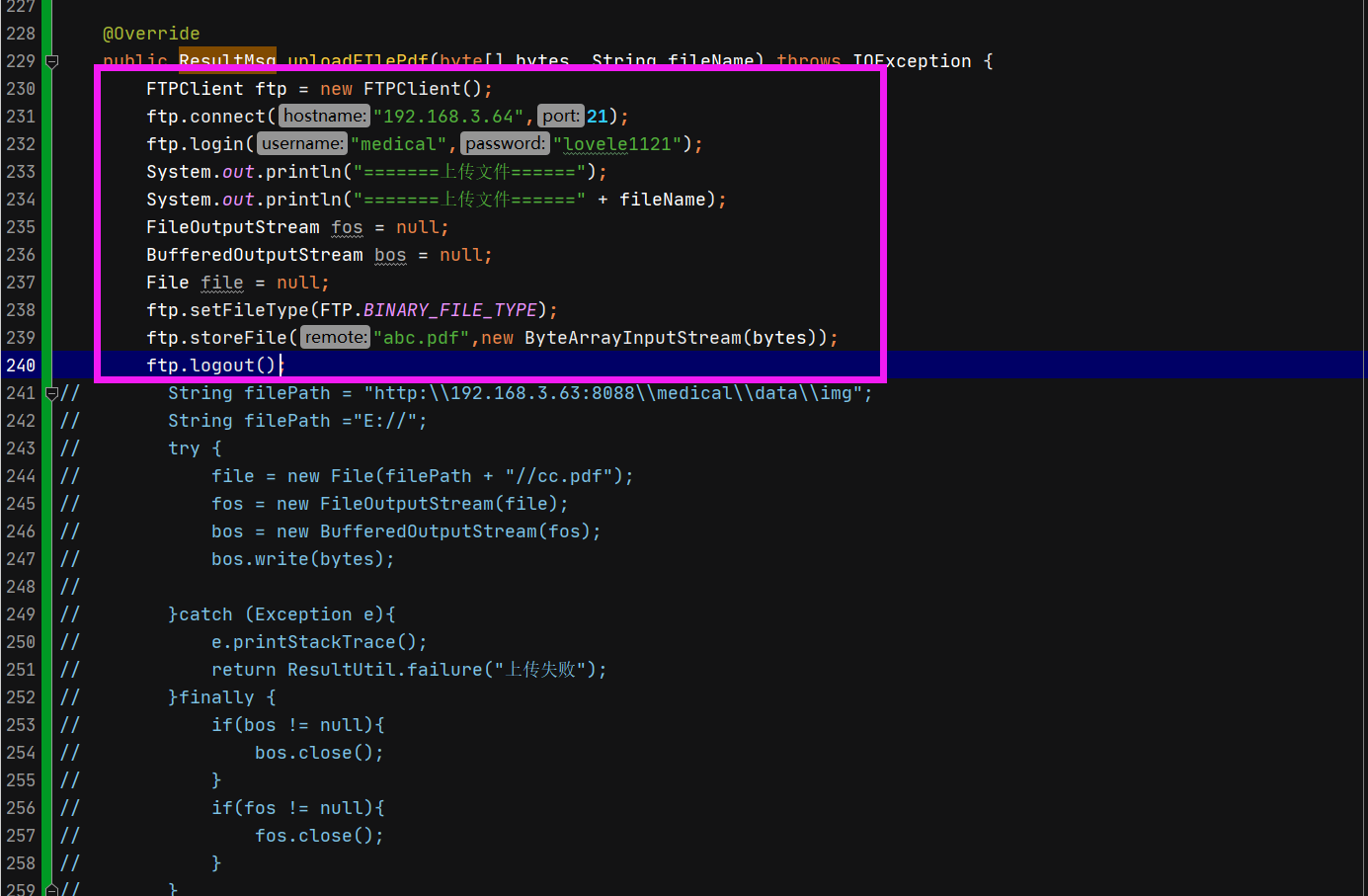Click the @Override annotation
Screen dimensions: 1368x896
point(151,34)
